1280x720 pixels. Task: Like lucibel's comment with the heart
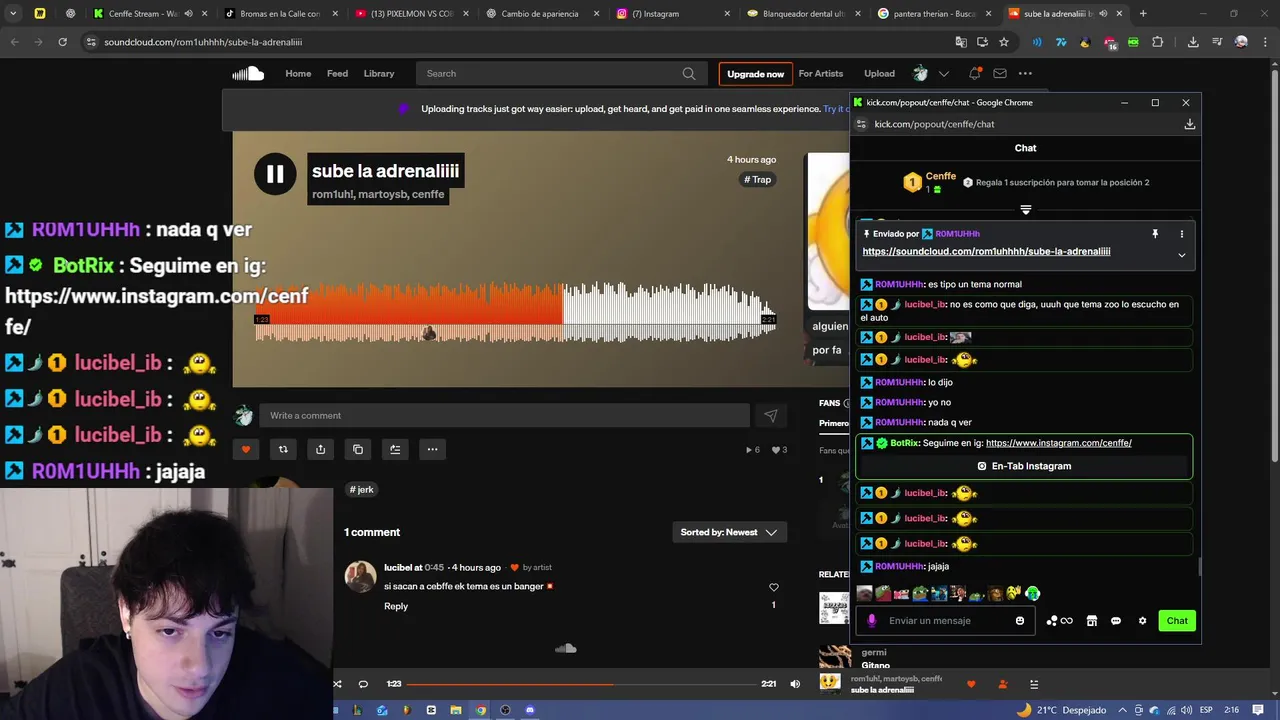773,587
